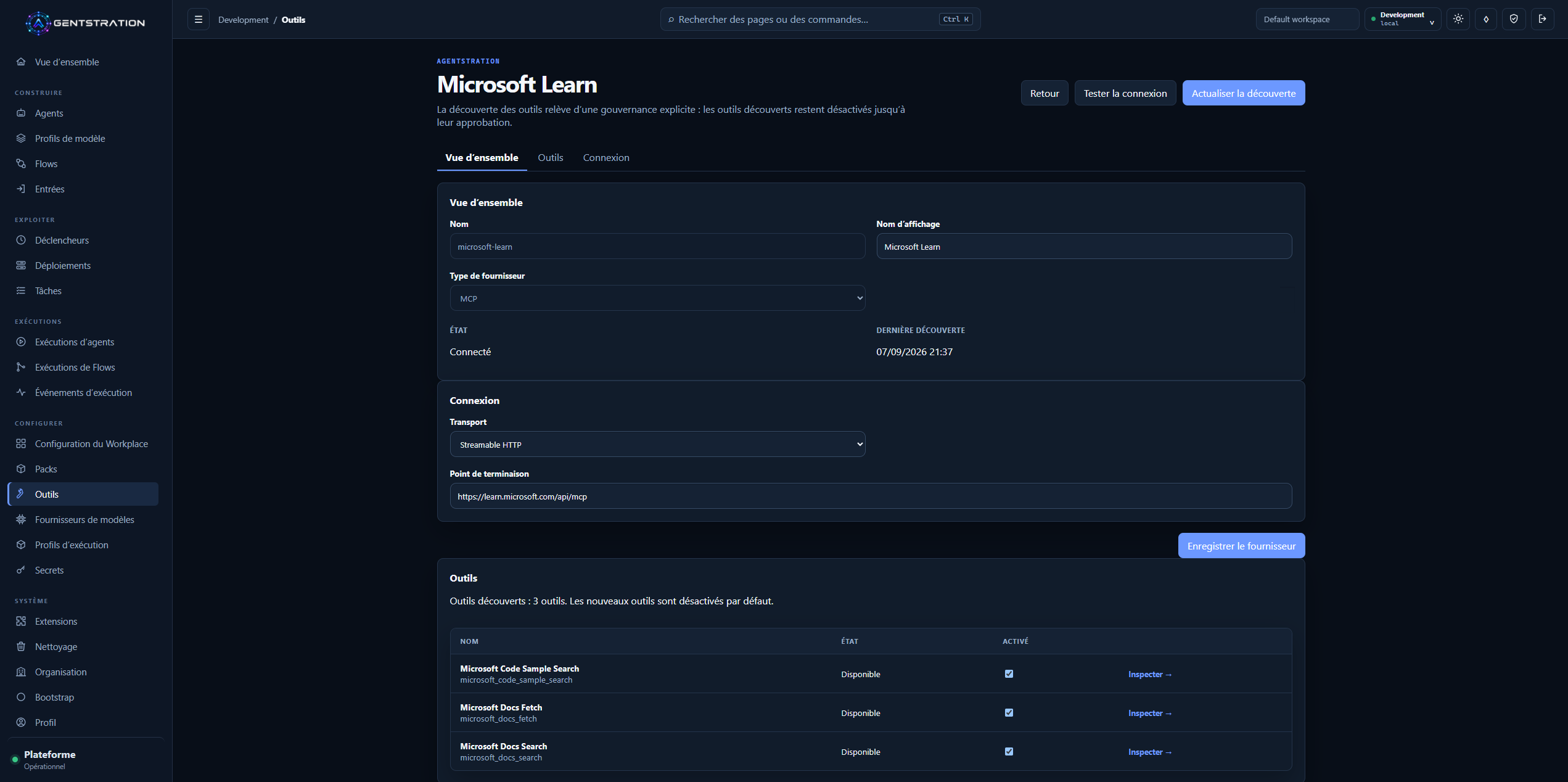Viewport: 1568px width, 782px height.
Task: Click the Organisation building icon
Action: 21,672
